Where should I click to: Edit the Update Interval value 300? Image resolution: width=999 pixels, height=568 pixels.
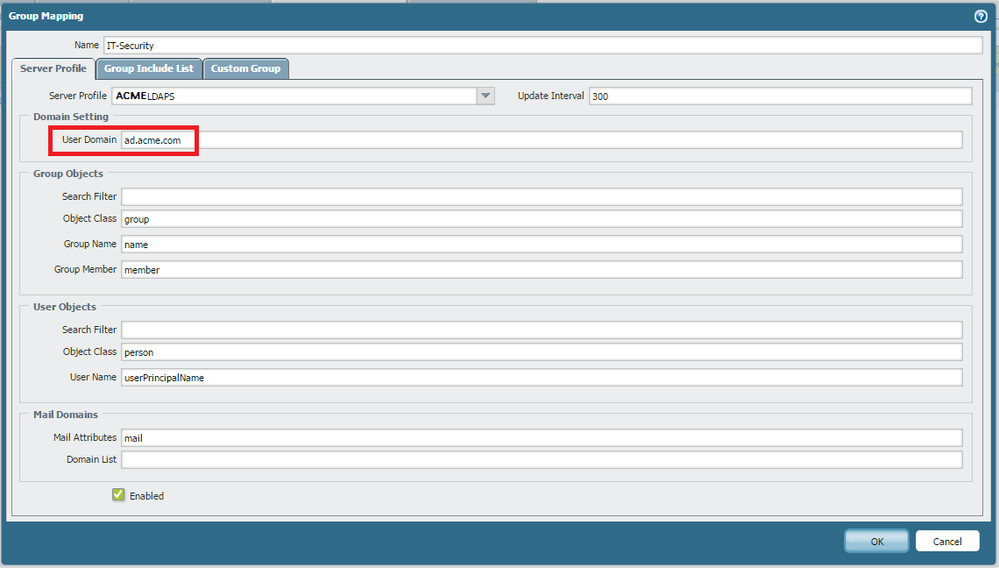click(780, 96)
